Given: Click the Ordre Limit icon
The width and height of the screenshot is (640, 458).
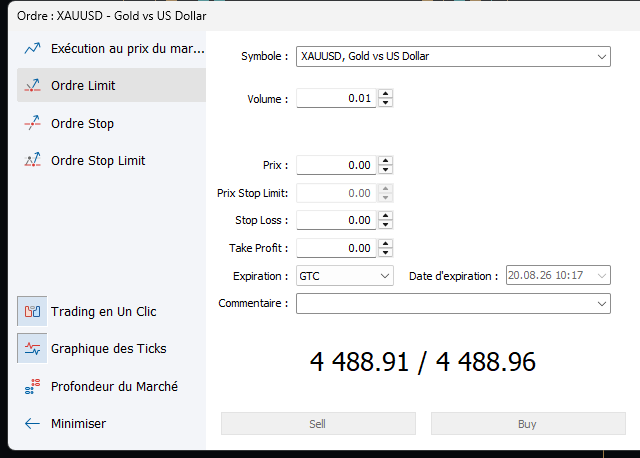Looking at the screenshot, I should (32, 85).
